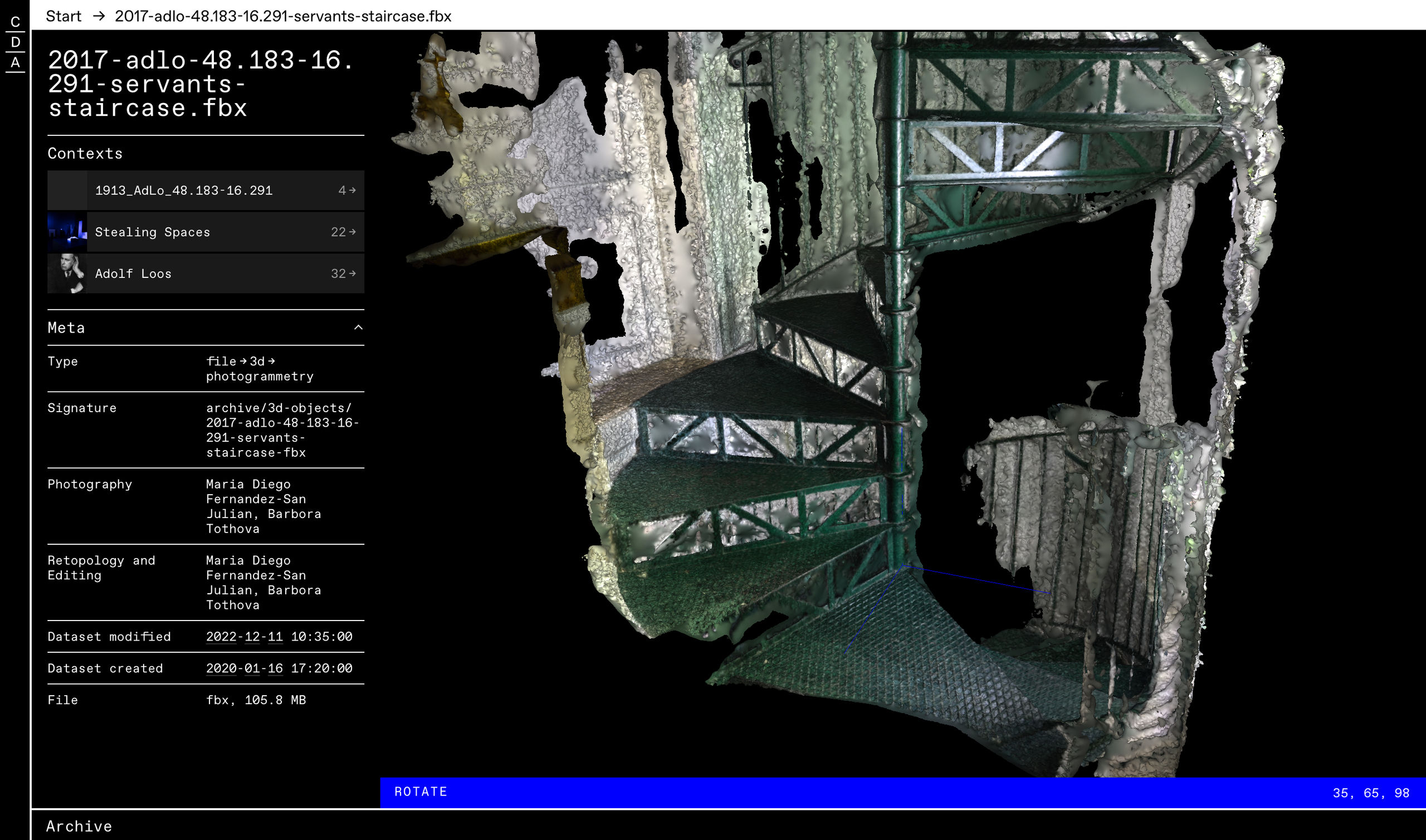Click the Adolf Loos portrait thumbnail
The image size is (1426, 840).
click(67, 274)
